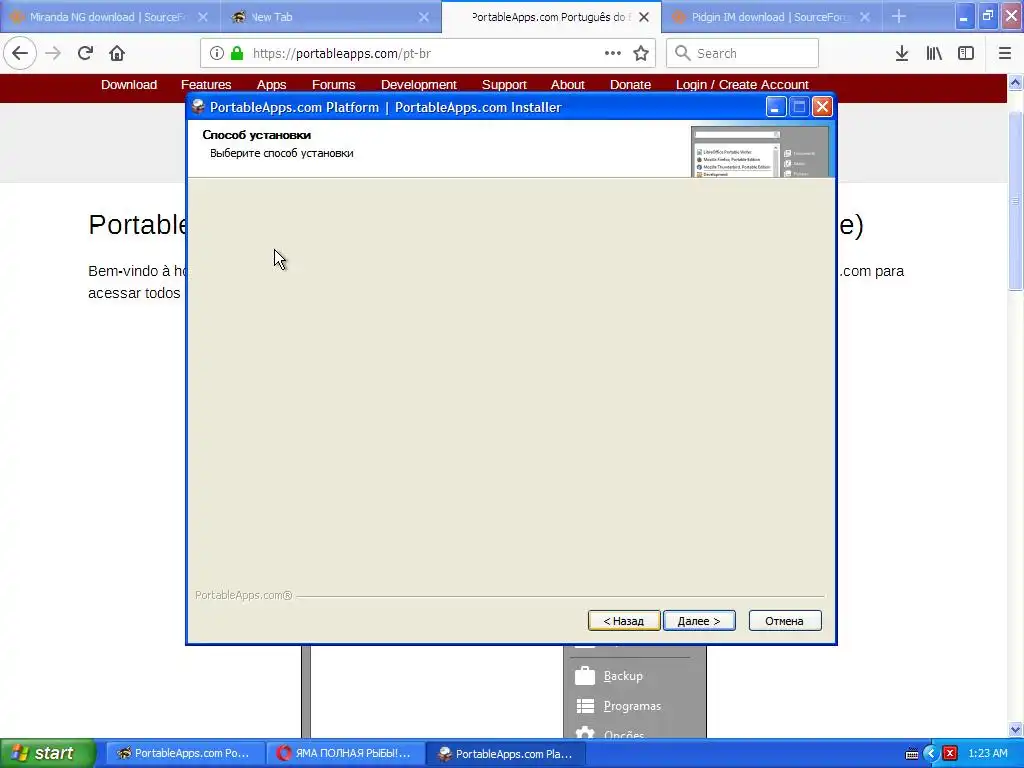The width and height of the screenshot is (1024, 768).
Task: Close the PortableApps installer window
Action: tap(822, 106)
